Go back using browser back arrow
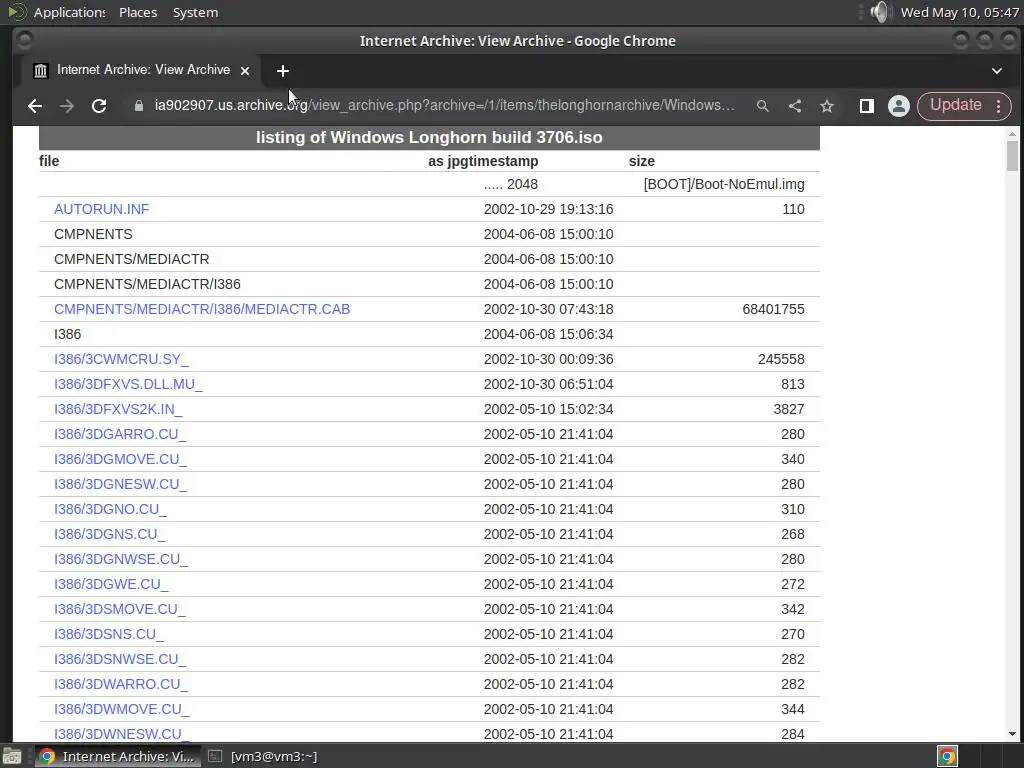Image resolution: width=1024 pixels, height=768 pixels. point(35,106)
